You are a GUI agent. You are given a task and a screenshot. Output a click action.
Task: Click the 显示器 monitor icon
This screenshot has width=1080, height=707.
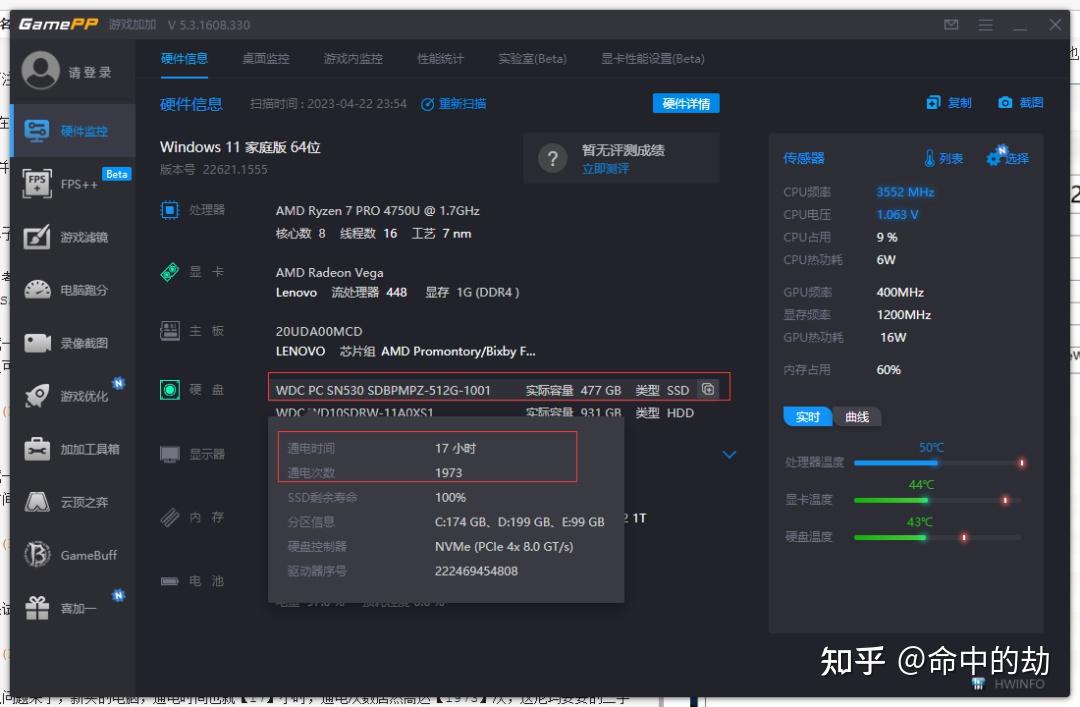point(169,454)
